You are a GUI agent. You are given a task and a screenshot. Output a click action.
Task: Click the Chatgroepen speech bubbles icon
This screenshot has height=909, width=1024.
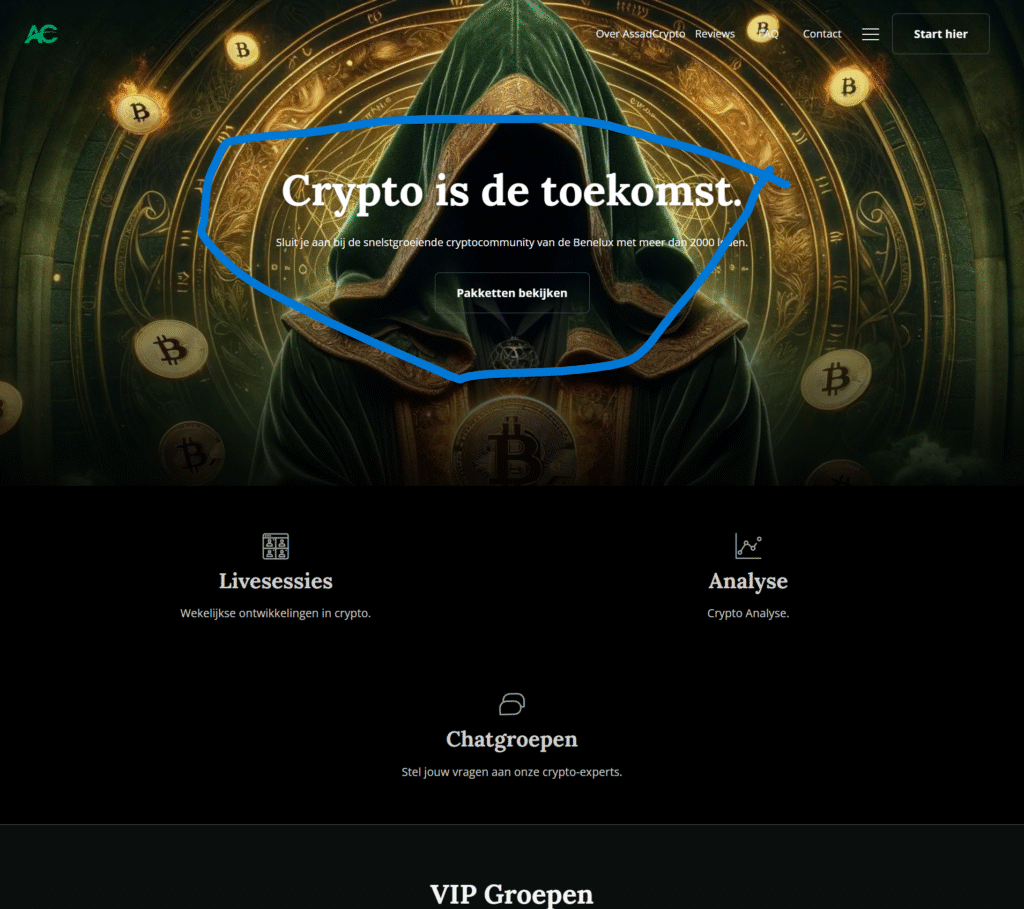point(512,704)
